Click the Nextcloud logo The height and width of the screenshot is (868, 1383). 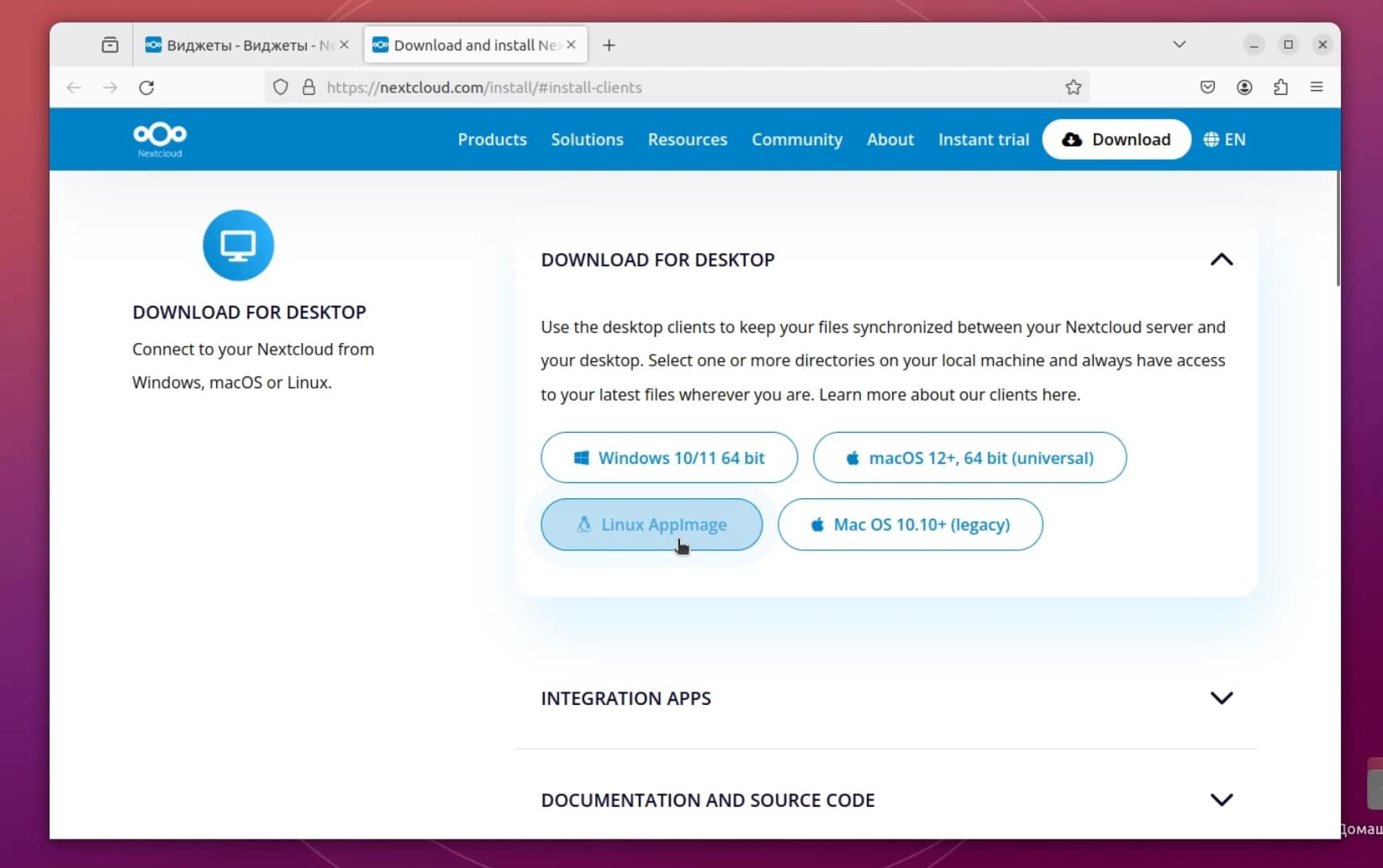pos(160,139)
